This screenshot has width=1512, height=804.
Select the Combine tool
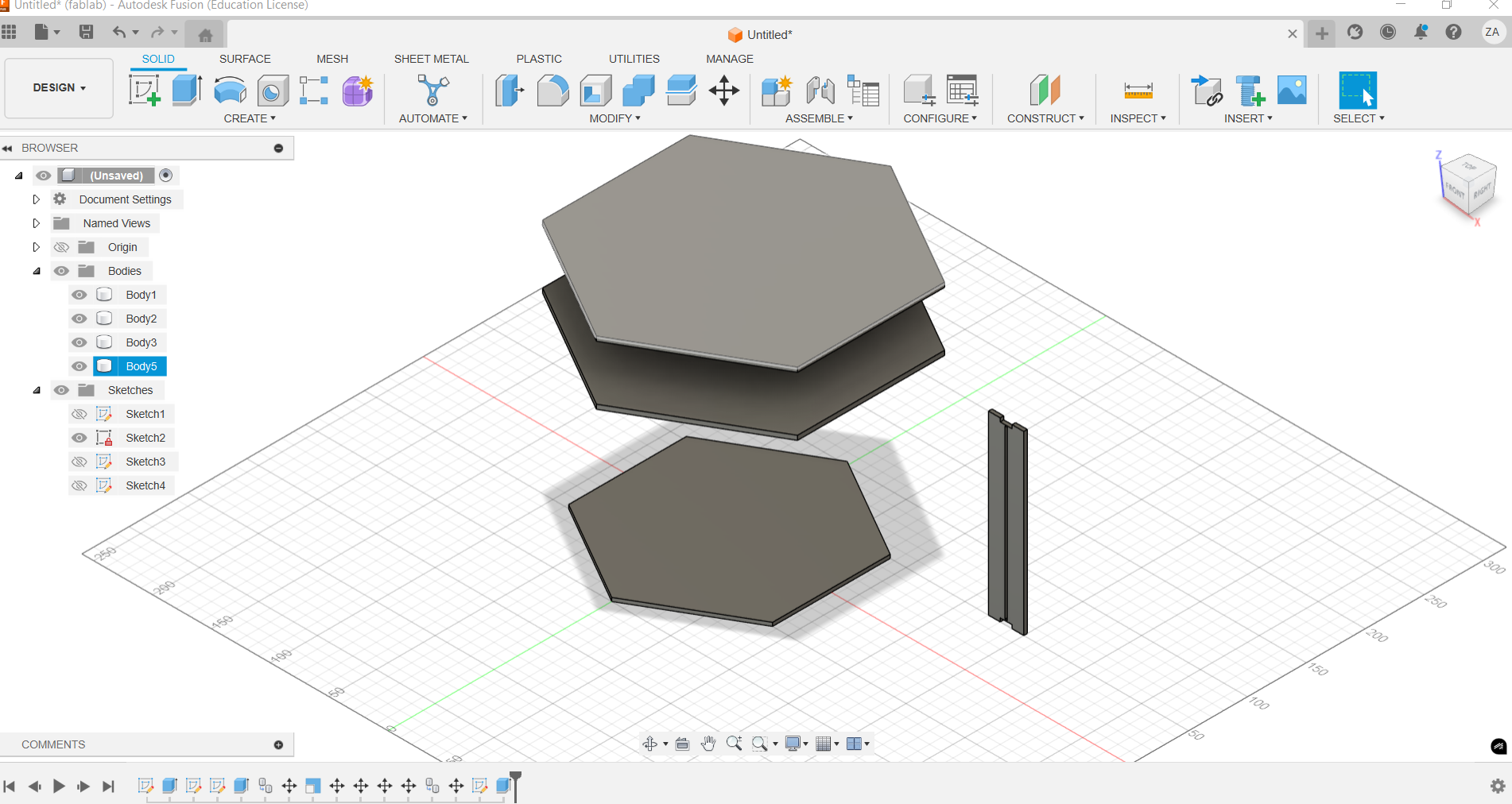638,91
